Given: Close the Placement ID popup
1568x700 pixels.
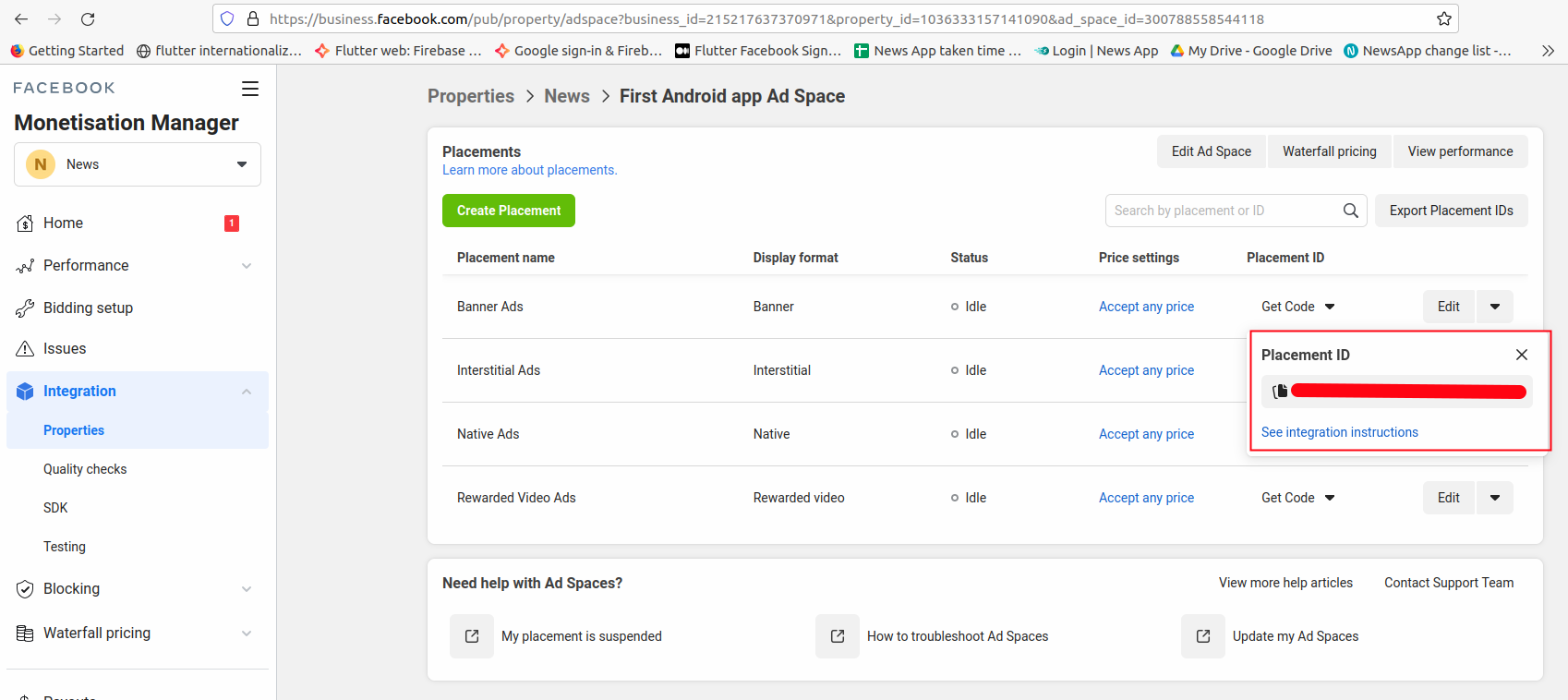Looking at the screenshot, I should tap(1521, 355).
